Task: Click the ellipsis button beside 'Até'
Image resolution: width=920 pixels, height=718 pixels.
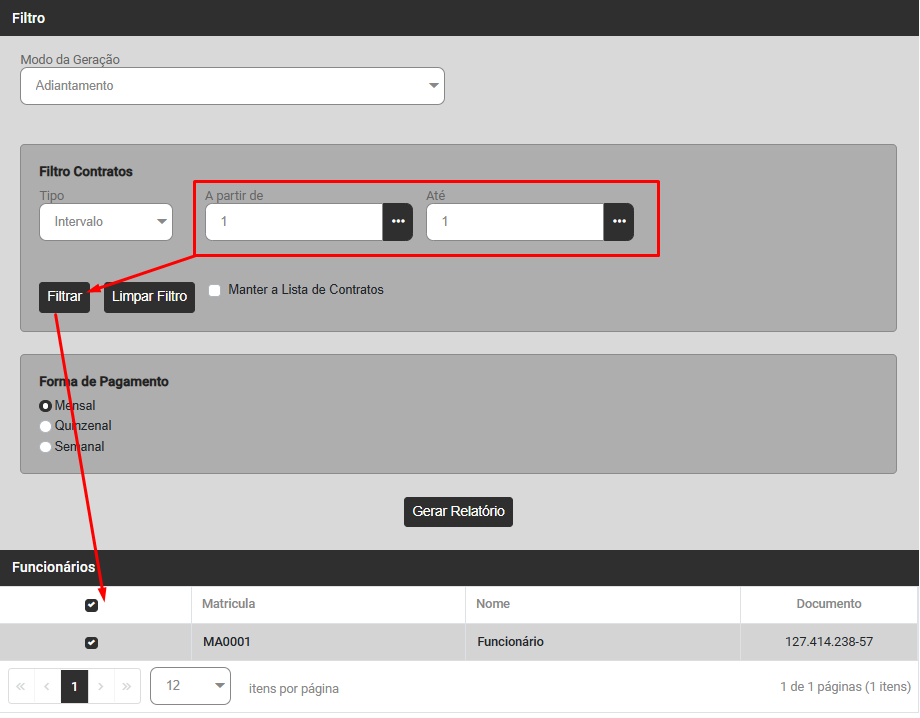Action: [618, 222]
